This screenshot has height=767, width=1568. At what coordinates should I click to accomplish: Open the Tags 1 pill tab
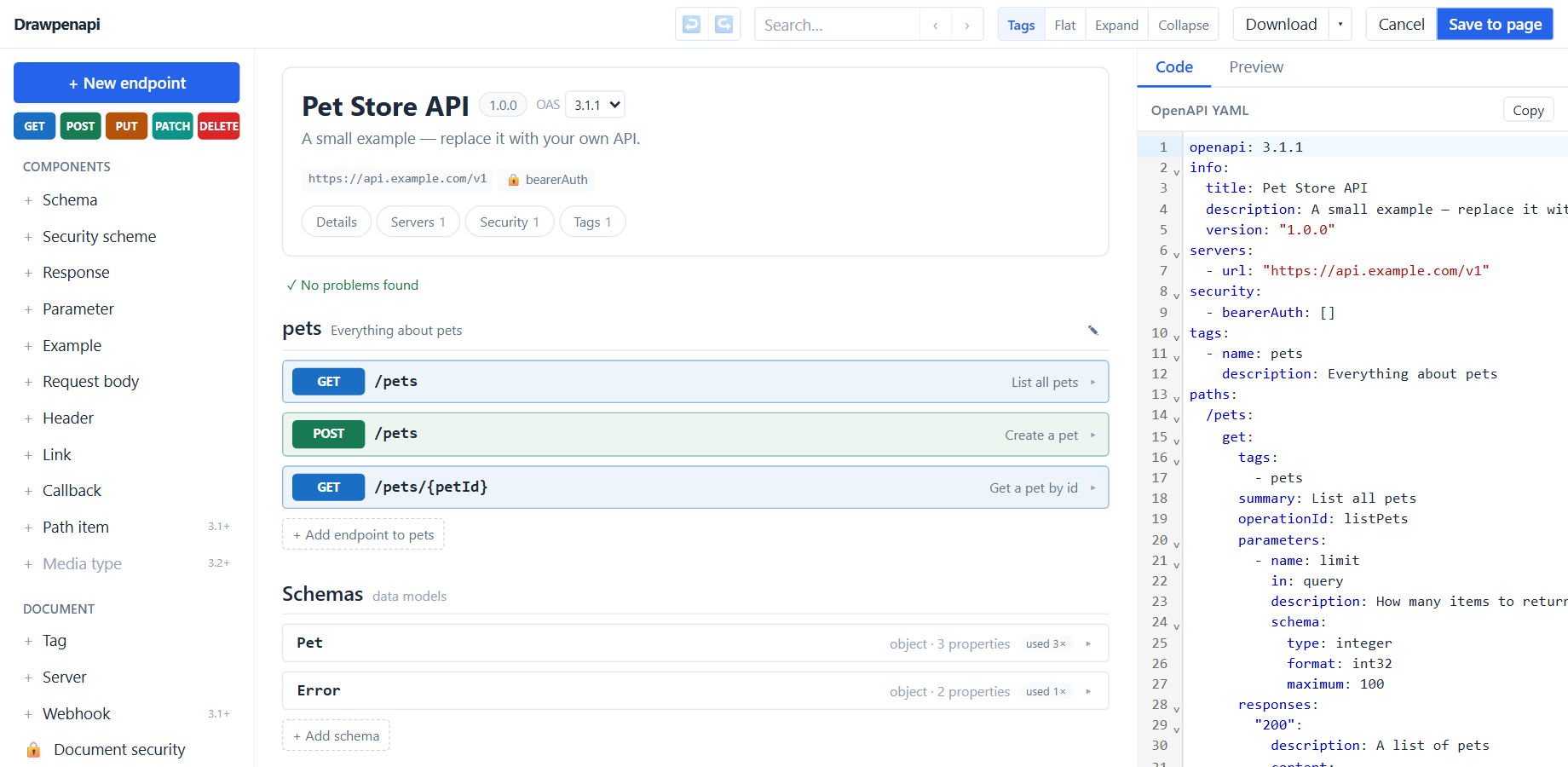(592, 222)
